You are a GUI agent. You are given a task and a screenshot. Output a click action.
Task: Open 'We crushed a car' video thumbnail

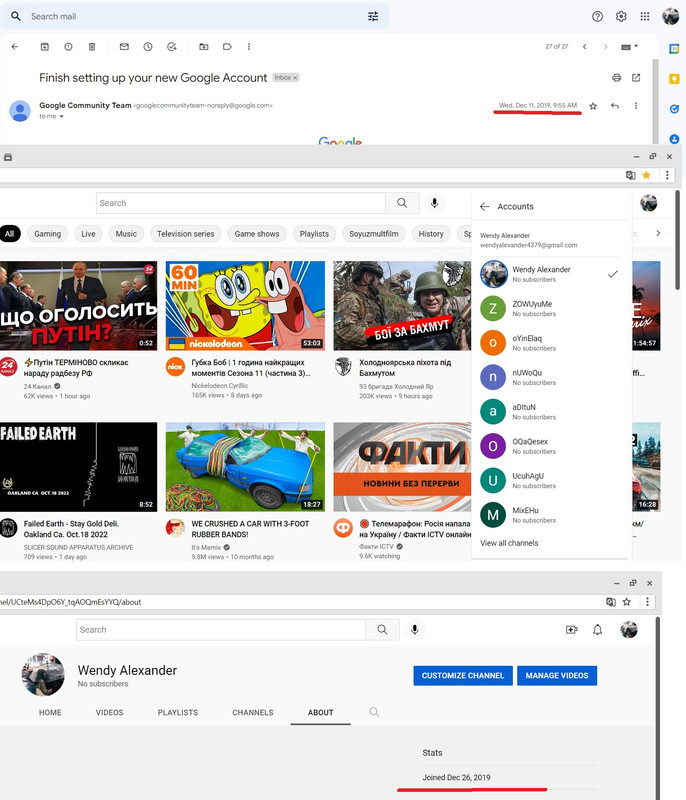(x=245, y=467)
